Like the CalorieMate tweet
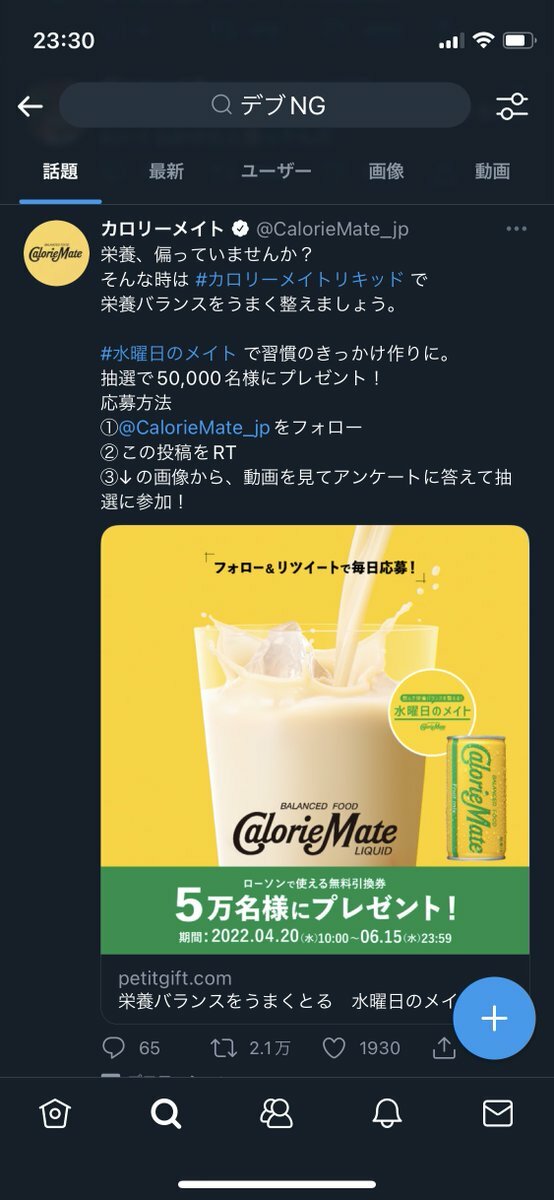This screenshot has height=1200, width=554. (334, 1048)
